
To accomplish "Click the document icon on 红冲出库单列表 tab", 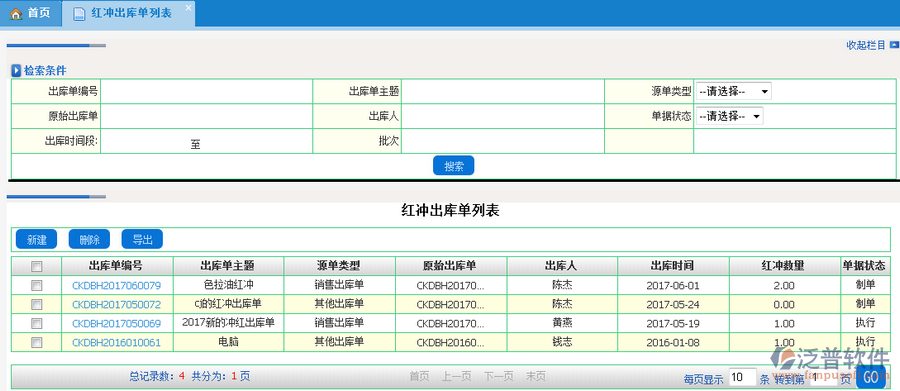I will [x=79, y=14].
